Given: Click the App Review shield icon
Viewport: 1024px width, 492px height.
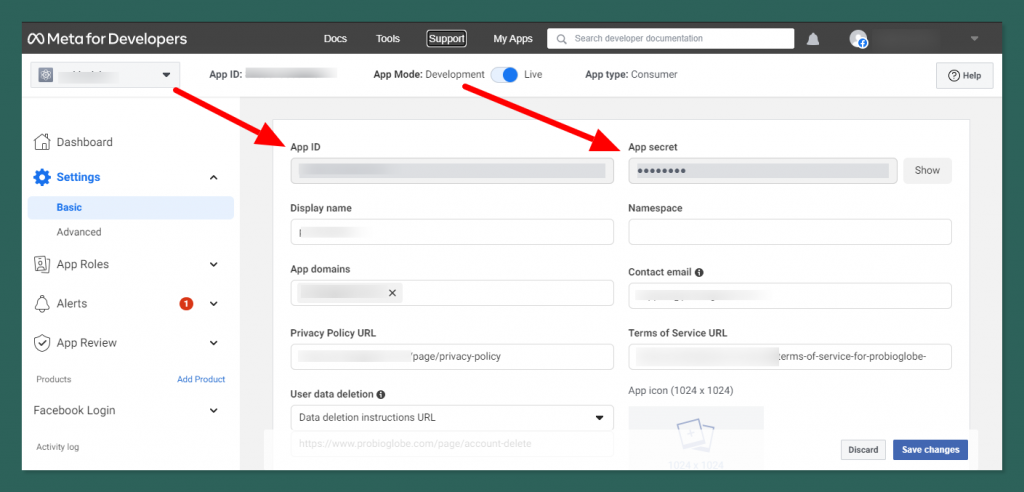Looking at the screenshot, I should click(x=42, y=342).
